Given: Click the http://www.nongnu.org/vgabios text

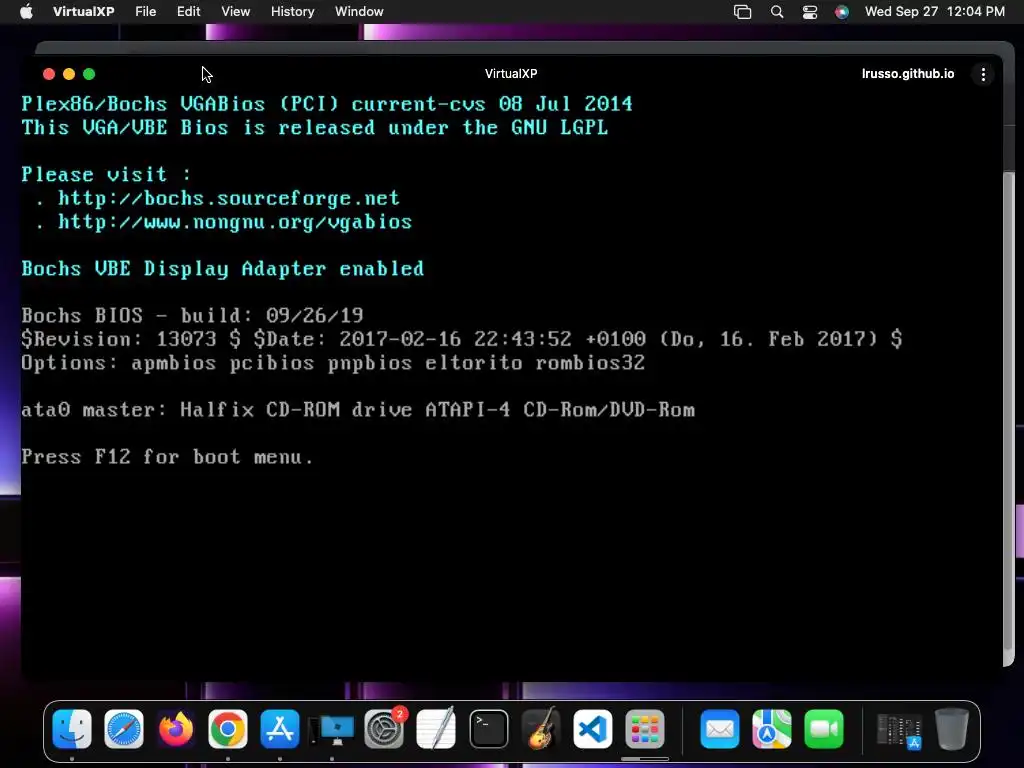Looking at the screenshot, I should point(235,221).
